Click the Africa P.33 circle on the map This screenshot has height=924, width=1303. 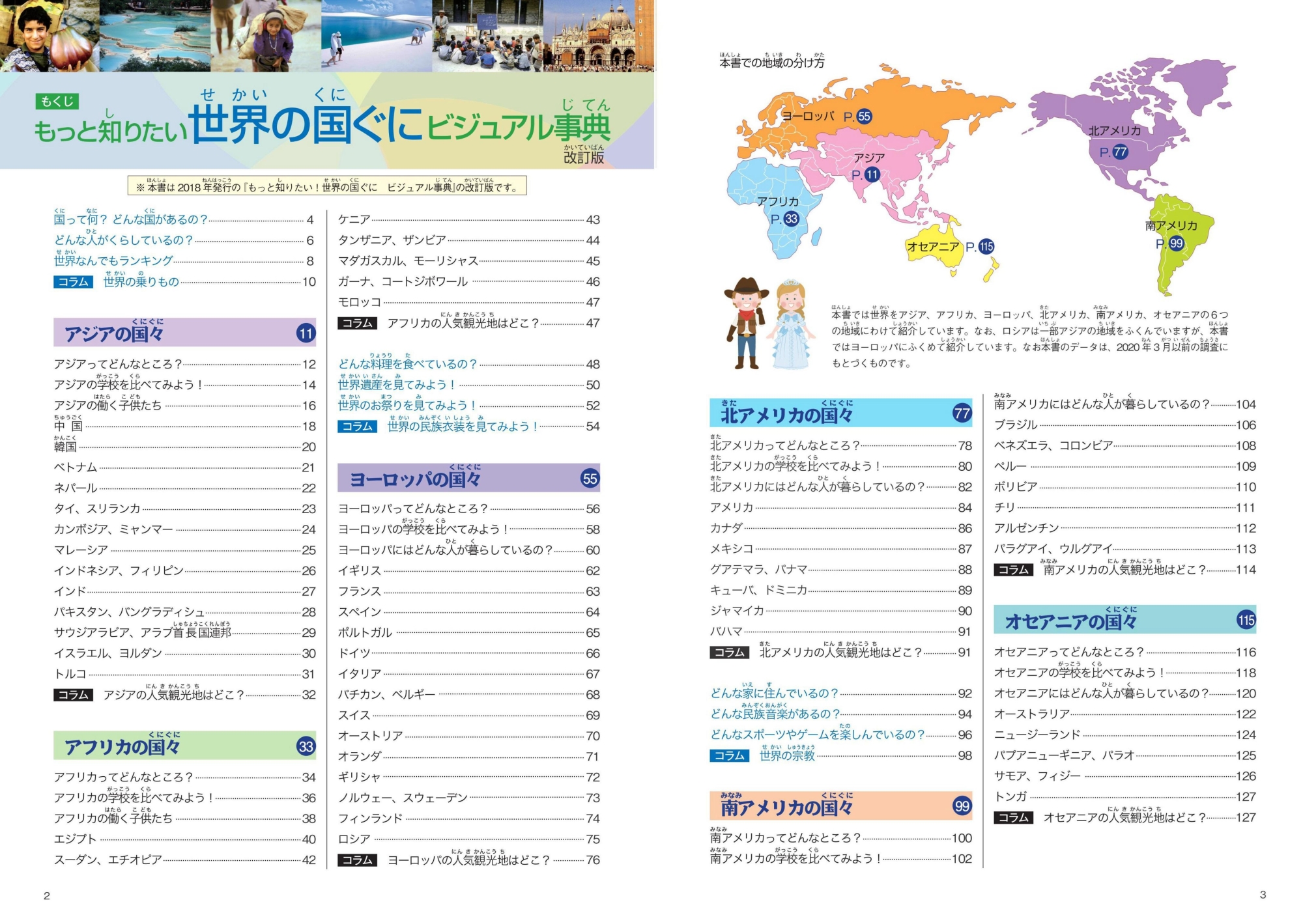(x=791, y=219)
